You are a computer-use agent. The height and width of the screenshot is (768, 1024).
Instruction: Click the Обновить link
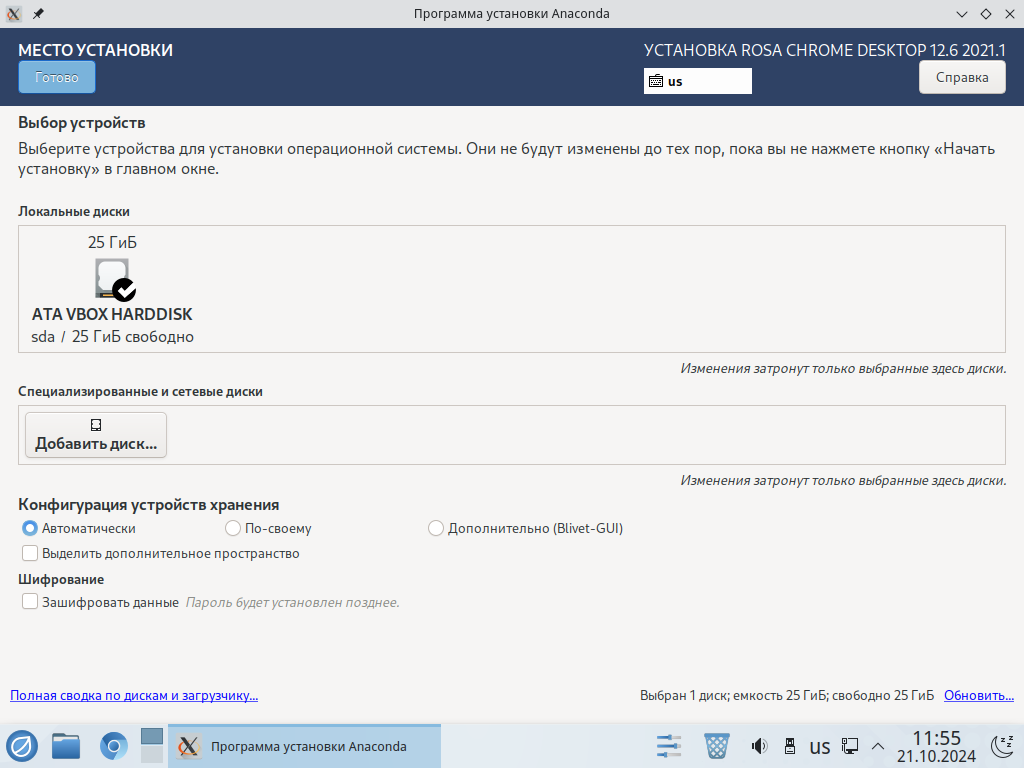[x=978, y=695]
